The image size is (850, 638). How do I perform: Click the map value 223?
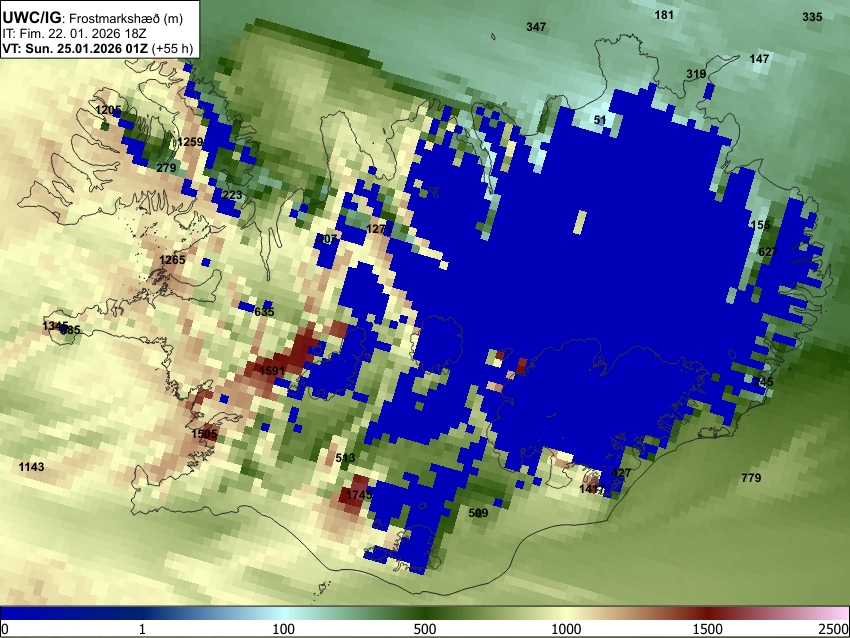(x=233, y=195)
